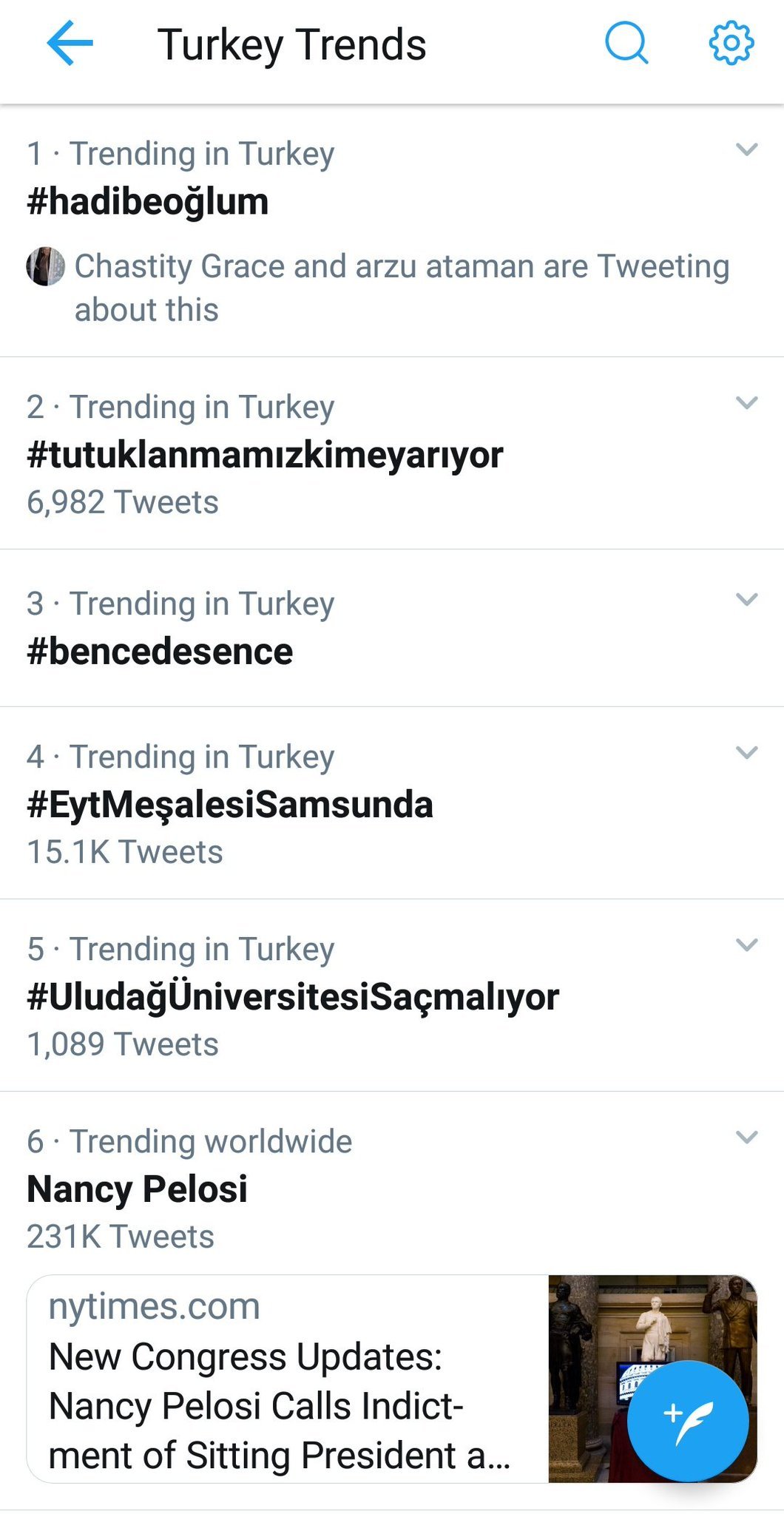The height and width of the screenshot is (1514, 784).
Task: View the #bencedesence trend
Action: click(160, 652)
